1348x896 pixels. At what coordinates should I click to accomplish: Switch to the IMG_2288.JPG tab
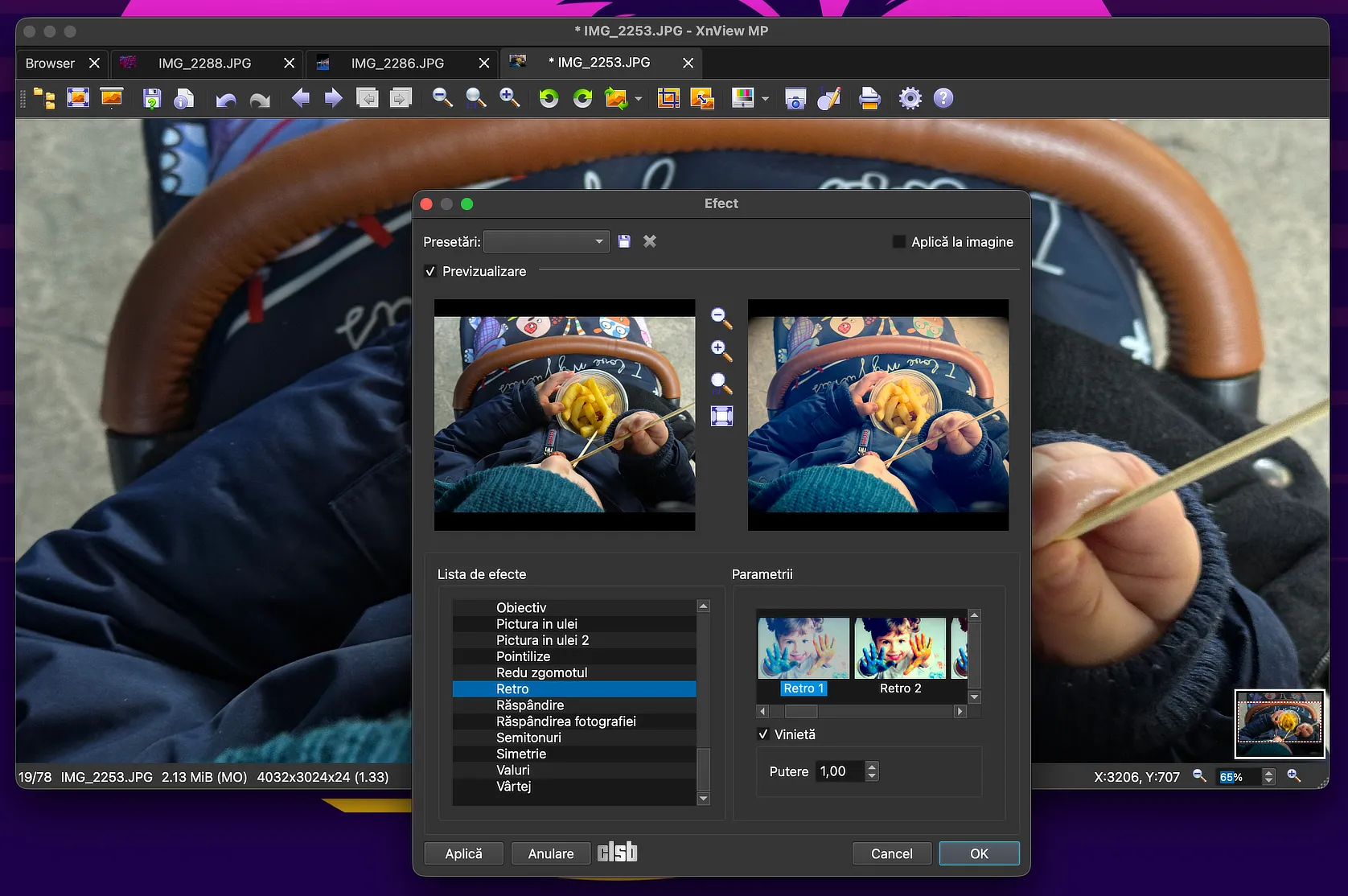pos(204,63)
